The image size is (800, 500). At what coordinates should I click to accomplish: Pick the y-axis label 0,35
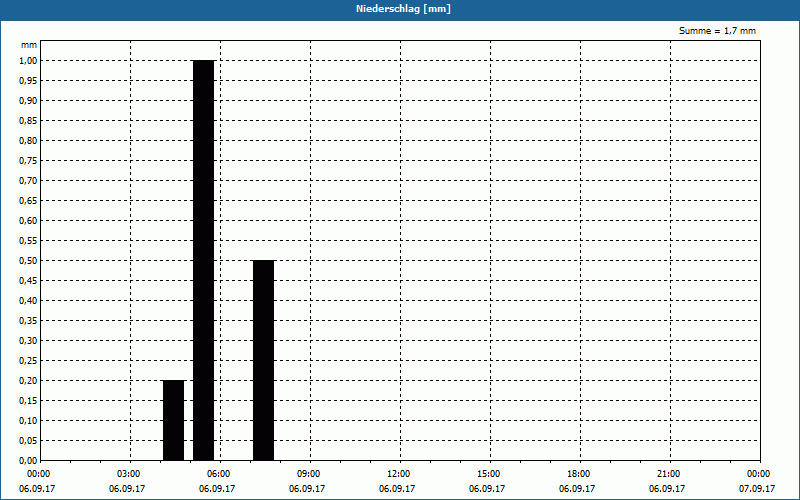[28, 320]
